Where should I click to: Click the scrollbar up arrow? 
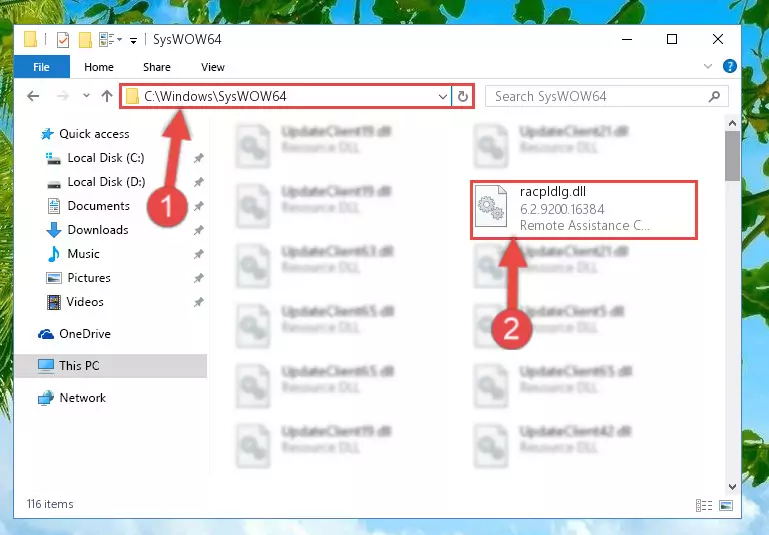732,124
